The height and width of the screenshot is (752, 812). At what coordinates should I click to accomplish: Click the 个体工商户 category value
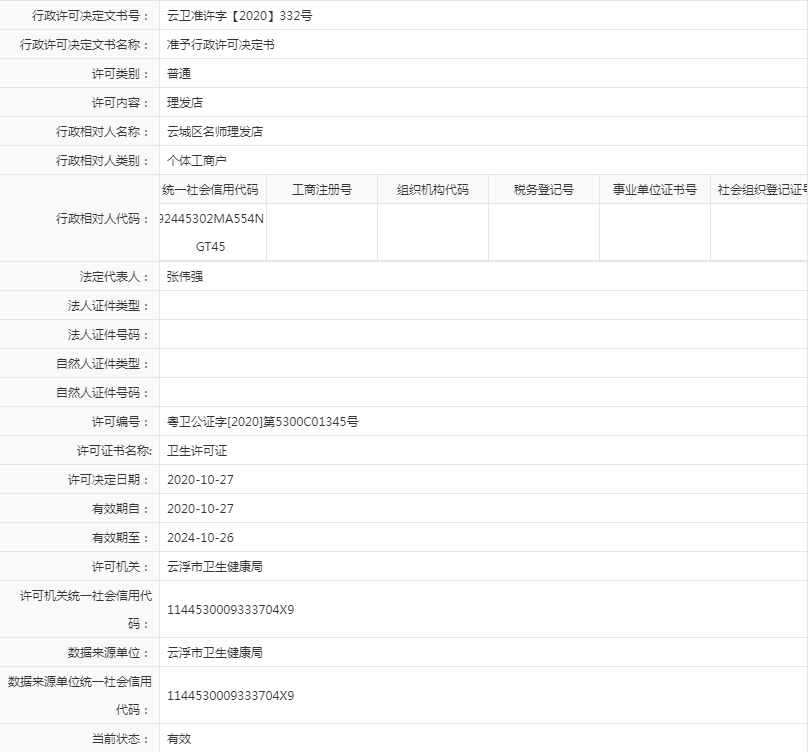tap(197, 161)
